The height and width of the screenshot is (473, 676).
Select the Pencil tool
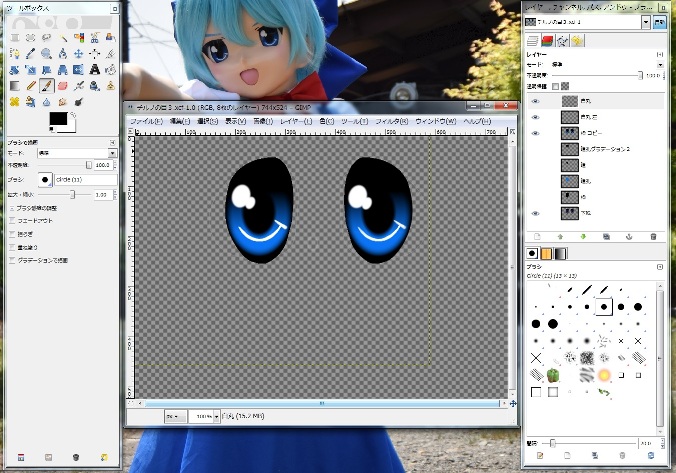click(31, 86)
